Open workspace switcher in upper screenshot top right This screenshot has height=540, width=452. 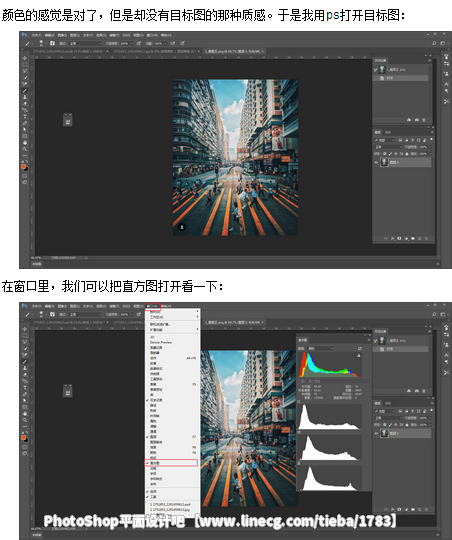coord(443,43)
